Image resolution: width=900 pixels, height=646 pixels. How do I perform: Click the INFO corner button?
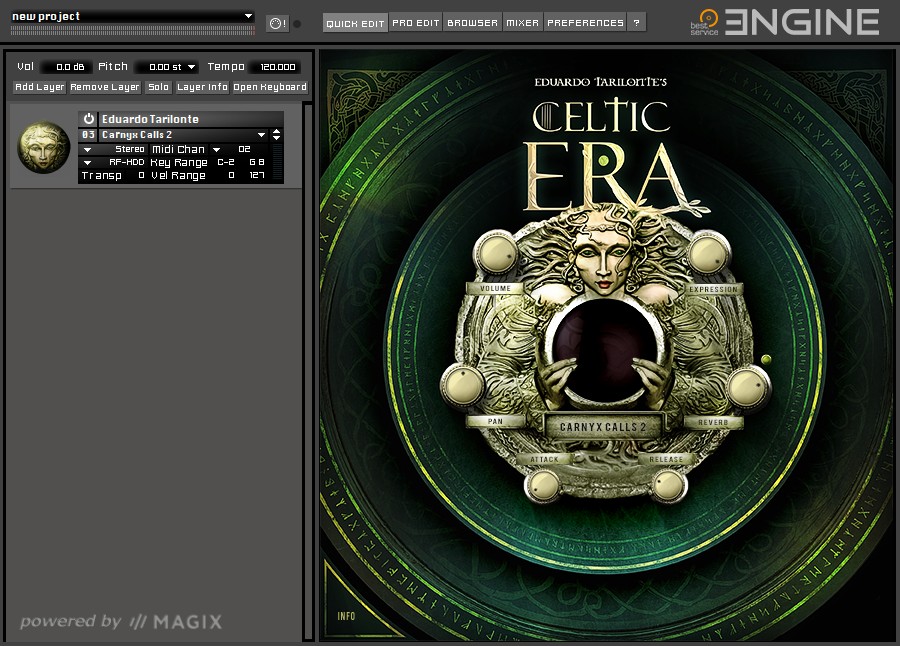click(346, 616)
